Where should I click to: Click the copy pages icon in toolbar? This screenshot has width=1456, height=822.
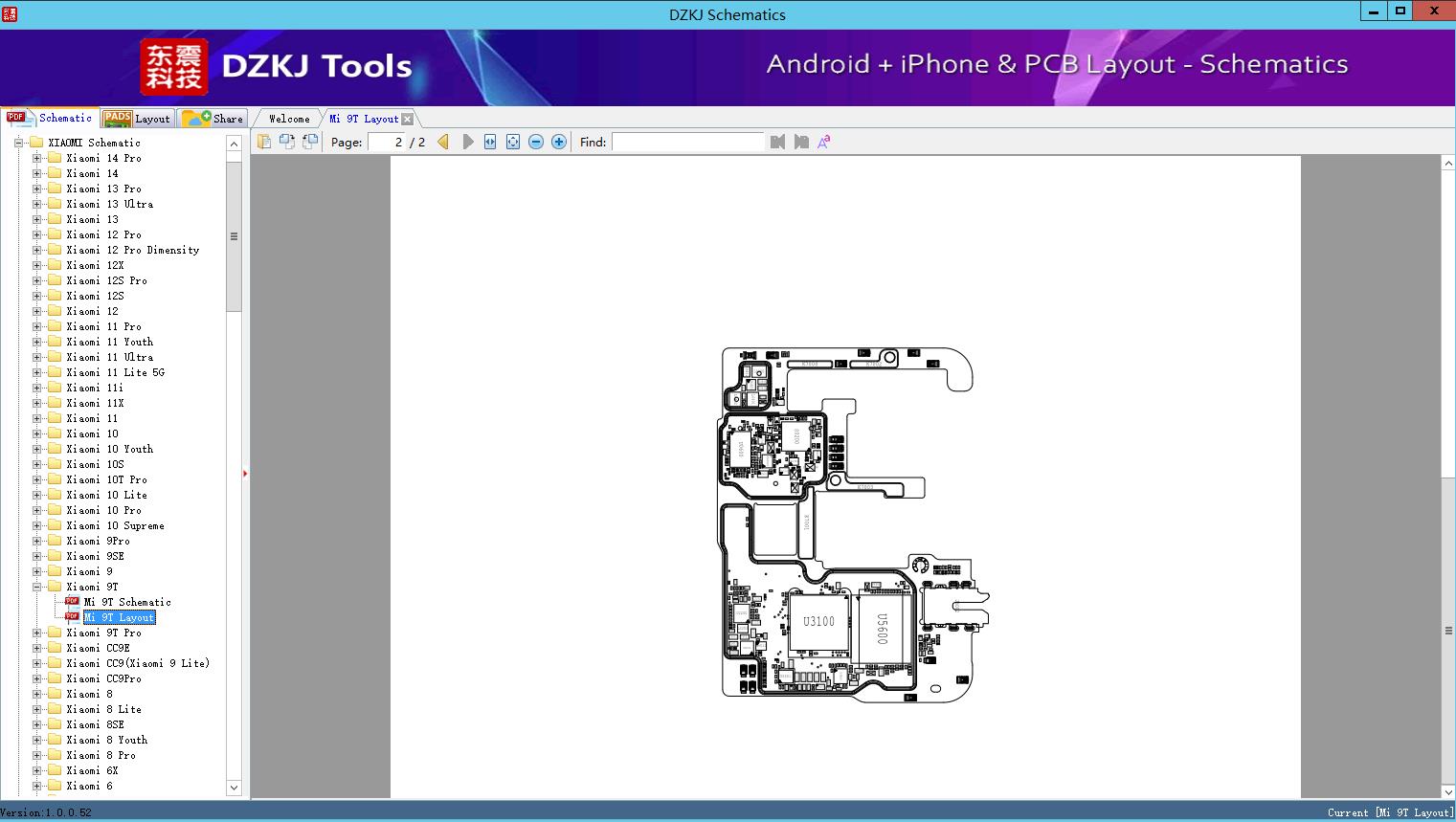click(x=264, y=142)
